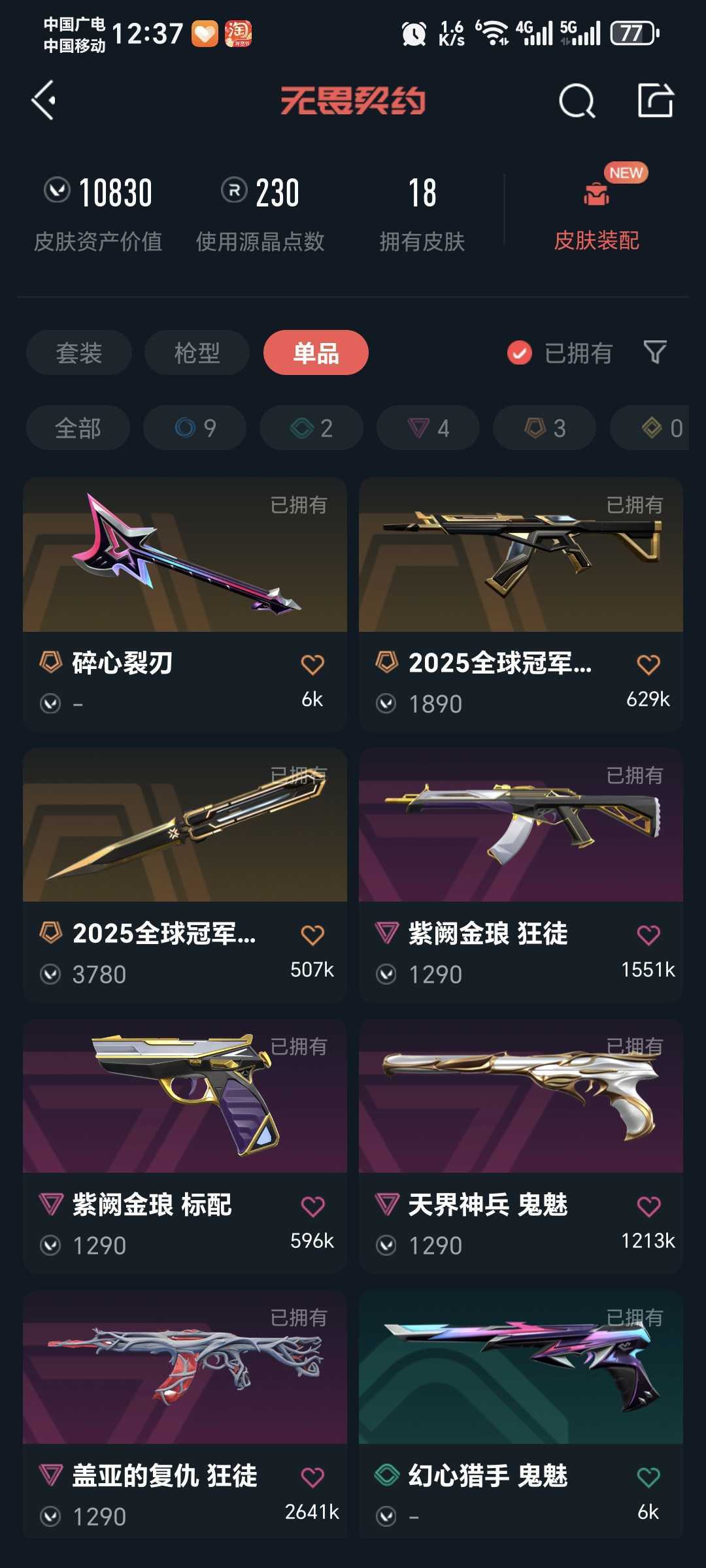This screenshot has height=1568, width=706.
Task: Like 幻心猎手 鬼魅 green heart
Action: tap(648, 1477)
